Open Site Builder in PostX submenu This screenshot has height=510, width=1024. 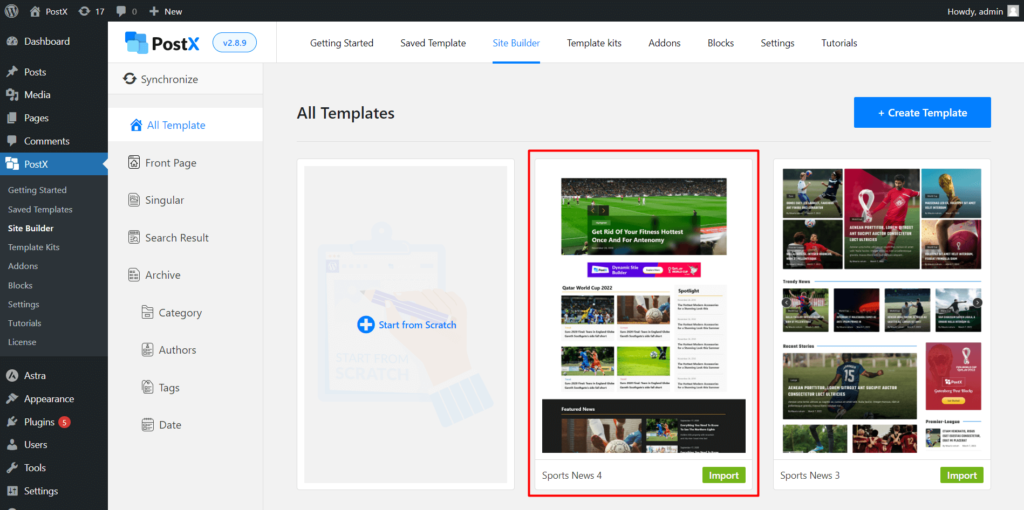click(31, 229)
